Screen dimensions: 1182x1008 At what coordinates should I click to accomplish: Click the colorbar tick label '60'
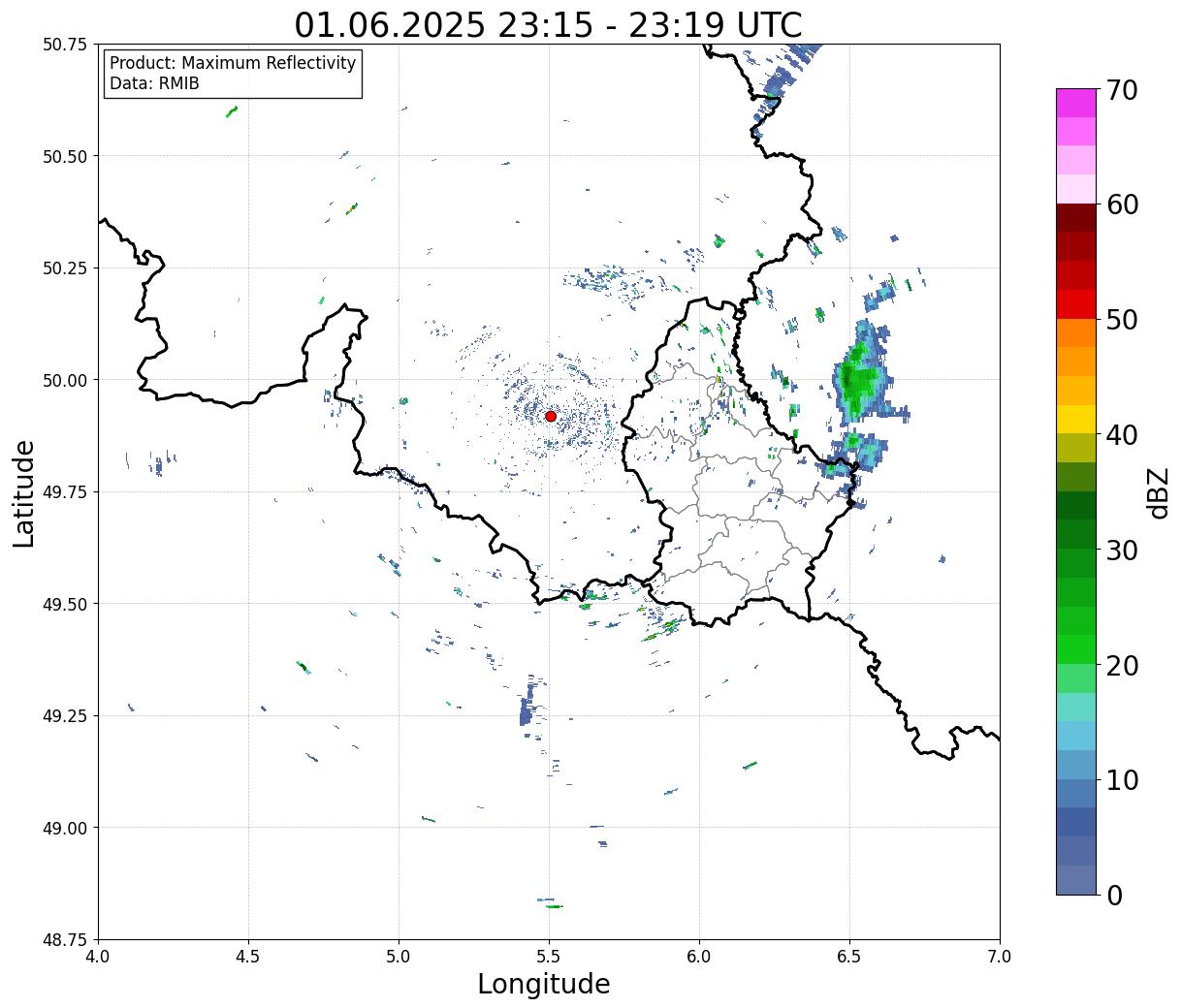tap(1122, 205)
